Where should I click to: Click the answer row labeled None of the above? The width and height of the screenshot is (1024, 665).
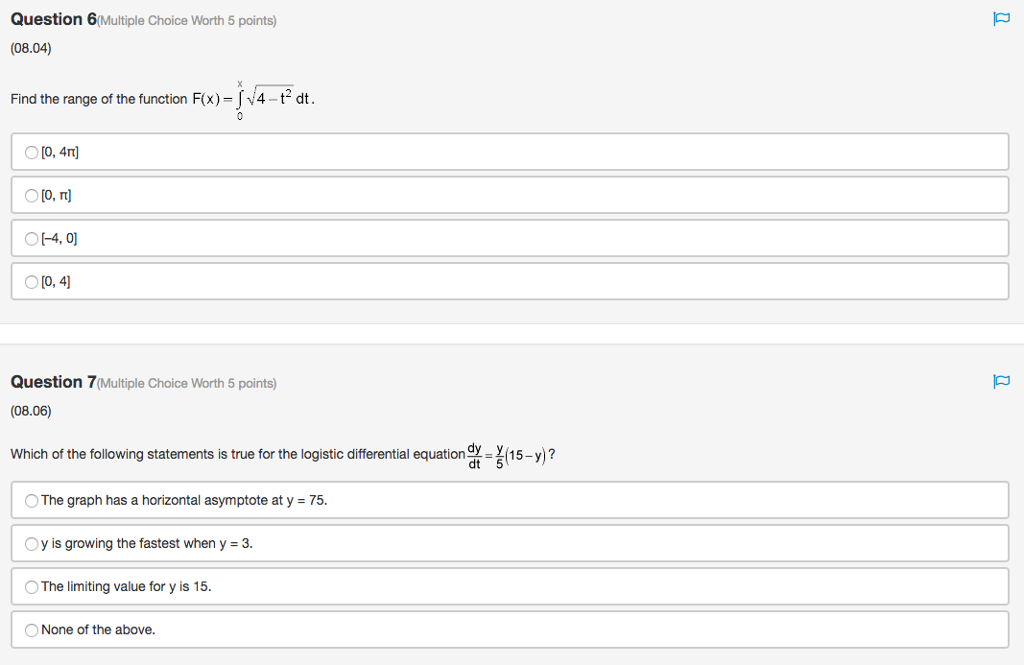[500, 629]
